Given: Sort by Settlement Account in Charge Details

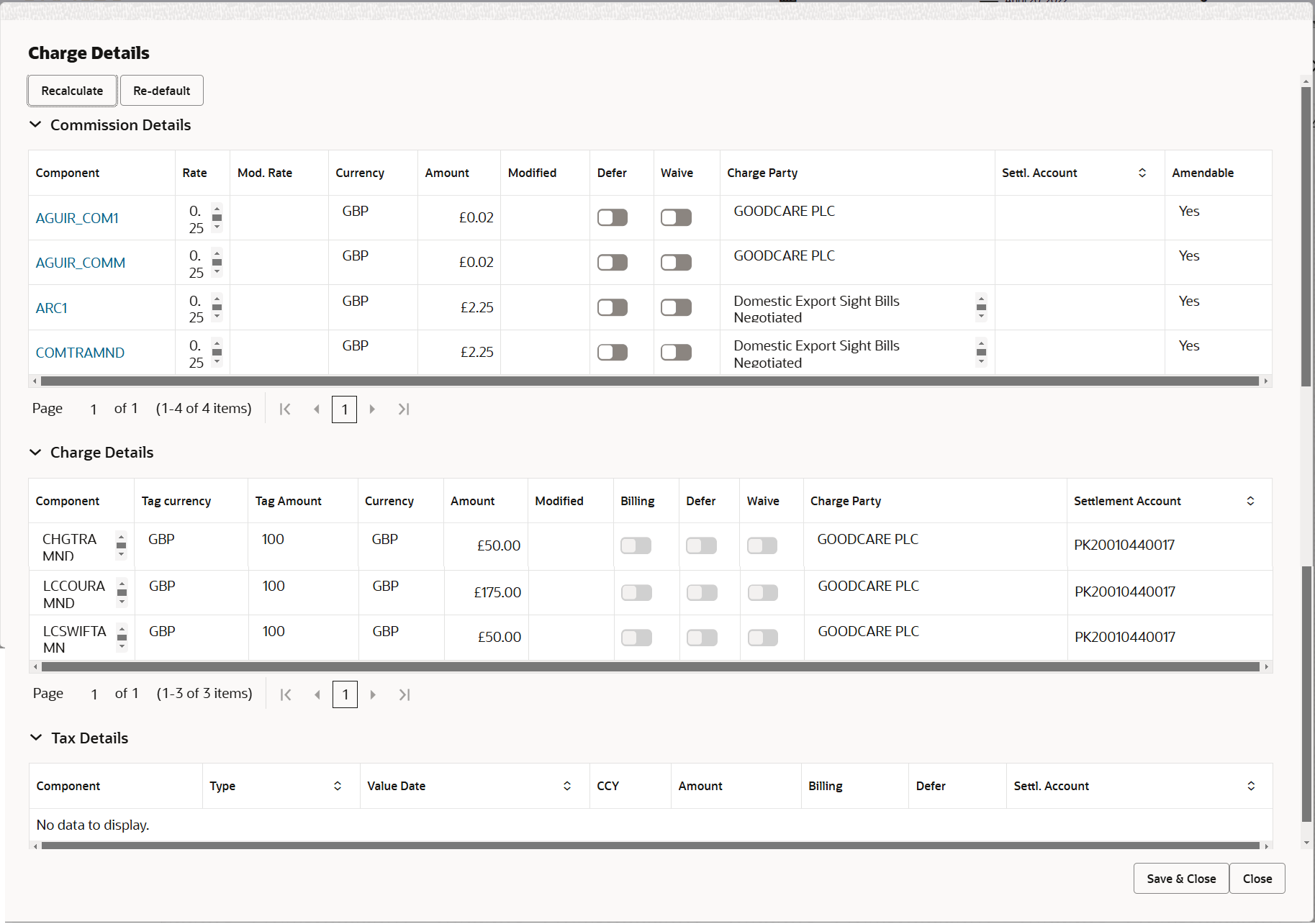Looking at the screenshot, I should click(1250, 500).
